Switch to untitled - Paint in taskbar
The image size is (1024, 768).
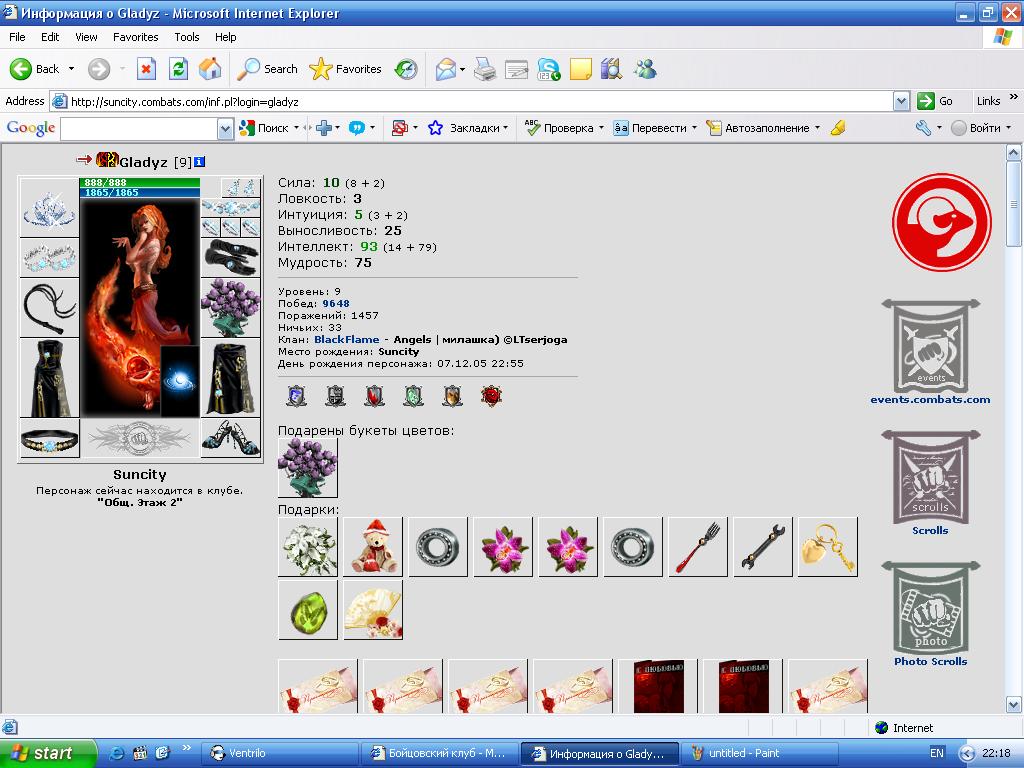pos(760,753)
